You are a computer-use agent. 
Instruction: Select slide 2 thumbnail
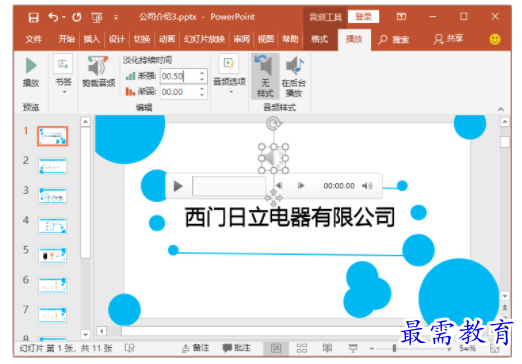tap(53, 166)
